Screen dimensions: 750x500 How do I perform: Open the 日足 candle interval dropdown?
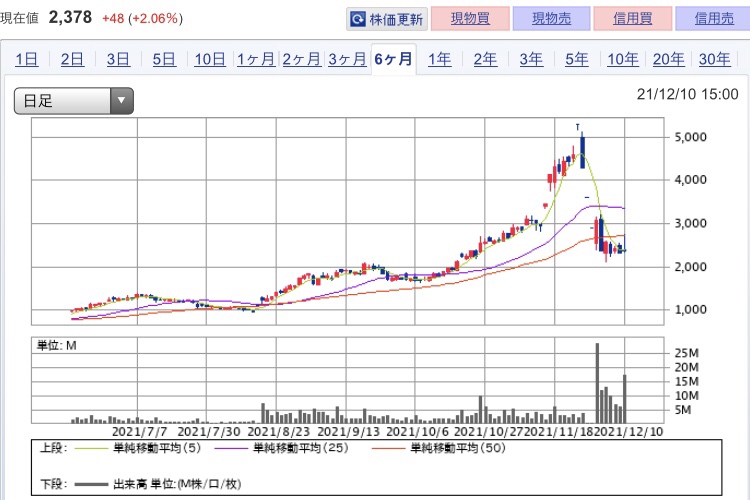[x=74, y=101]
